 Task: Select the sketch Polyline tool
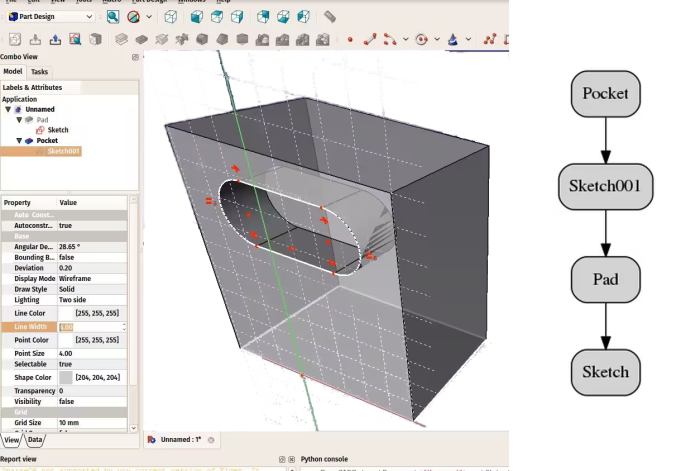point(490,39)
